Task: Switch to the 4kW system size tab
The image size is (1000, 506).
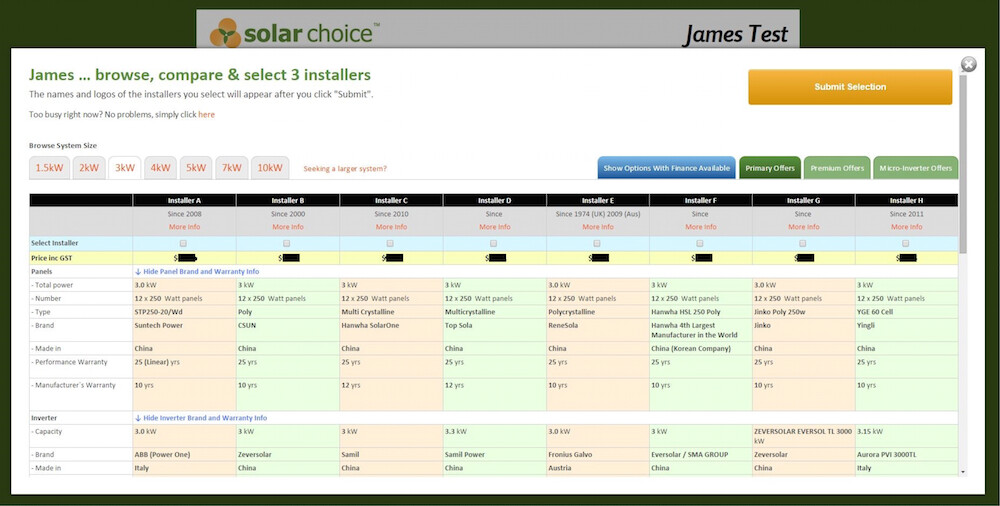Action: coord(160,168)
